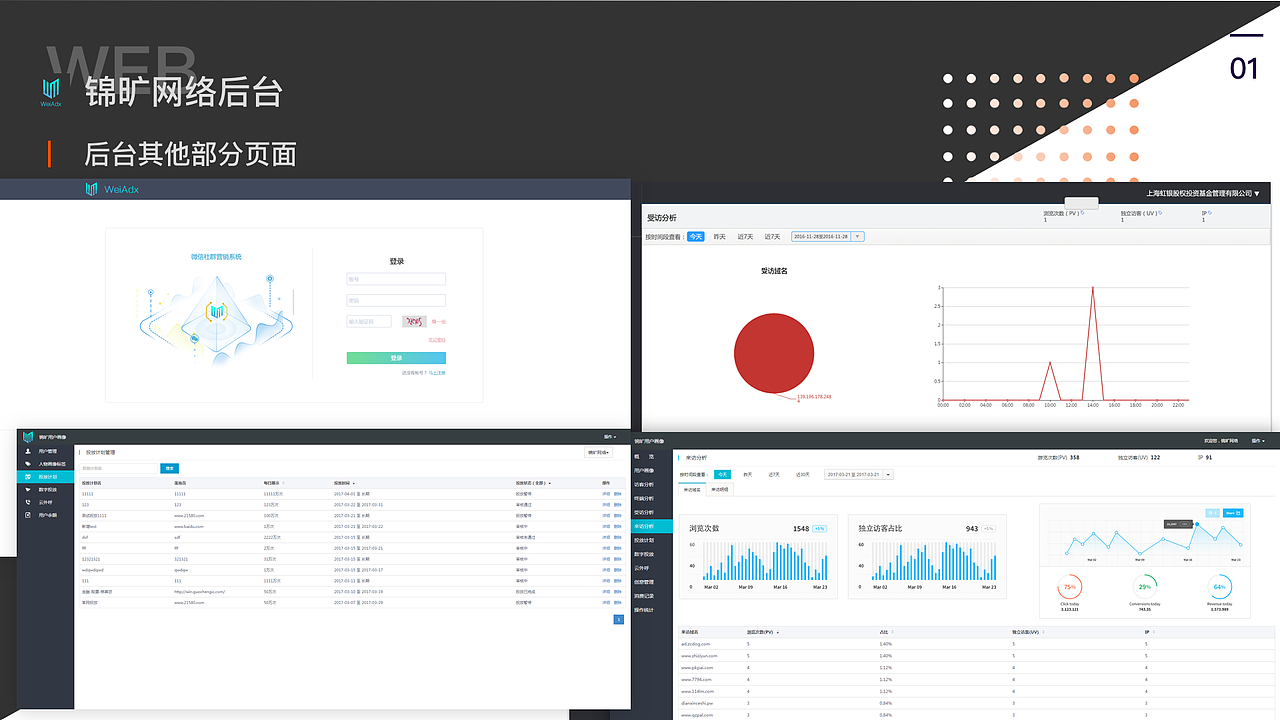This screenshot has height=720, width=1280.
Task: Click the 投放计划名 search box
Action: click(118, 468)
